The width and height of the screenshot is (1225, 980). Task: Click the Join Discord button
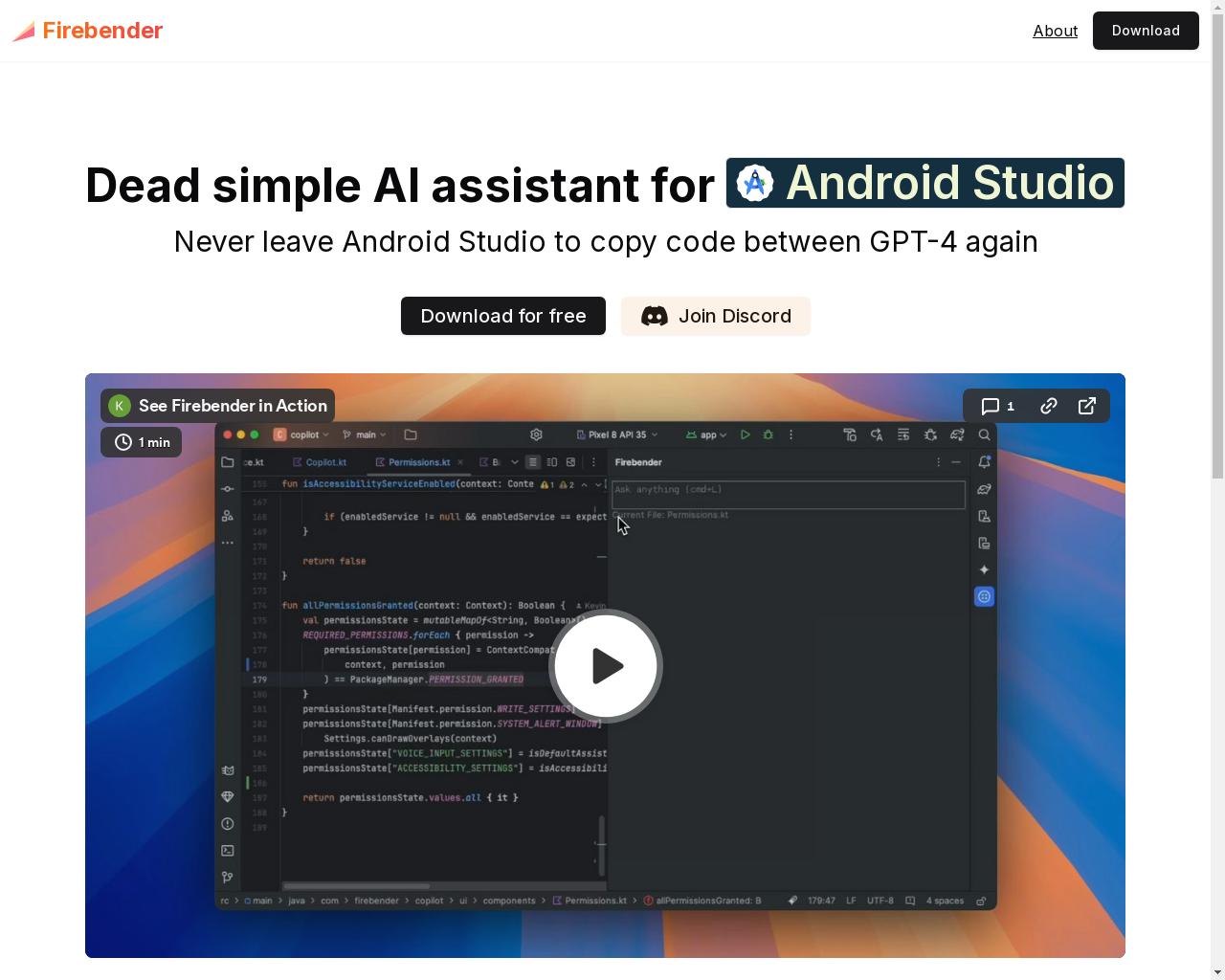[x=716, y=316]
